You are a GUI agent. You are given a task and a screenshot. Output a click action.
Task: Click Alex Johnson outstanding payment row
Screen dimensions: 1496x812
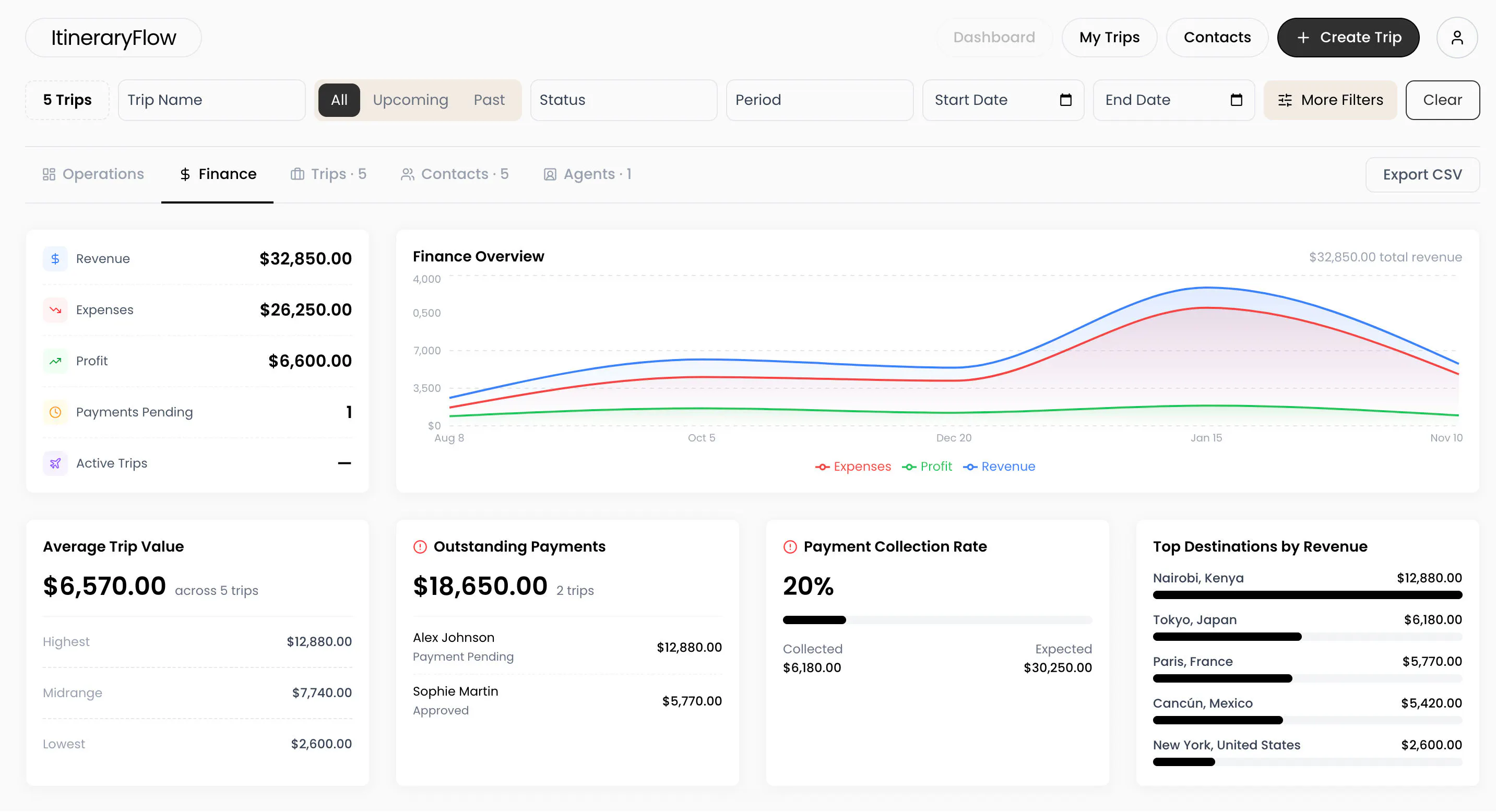567,647
